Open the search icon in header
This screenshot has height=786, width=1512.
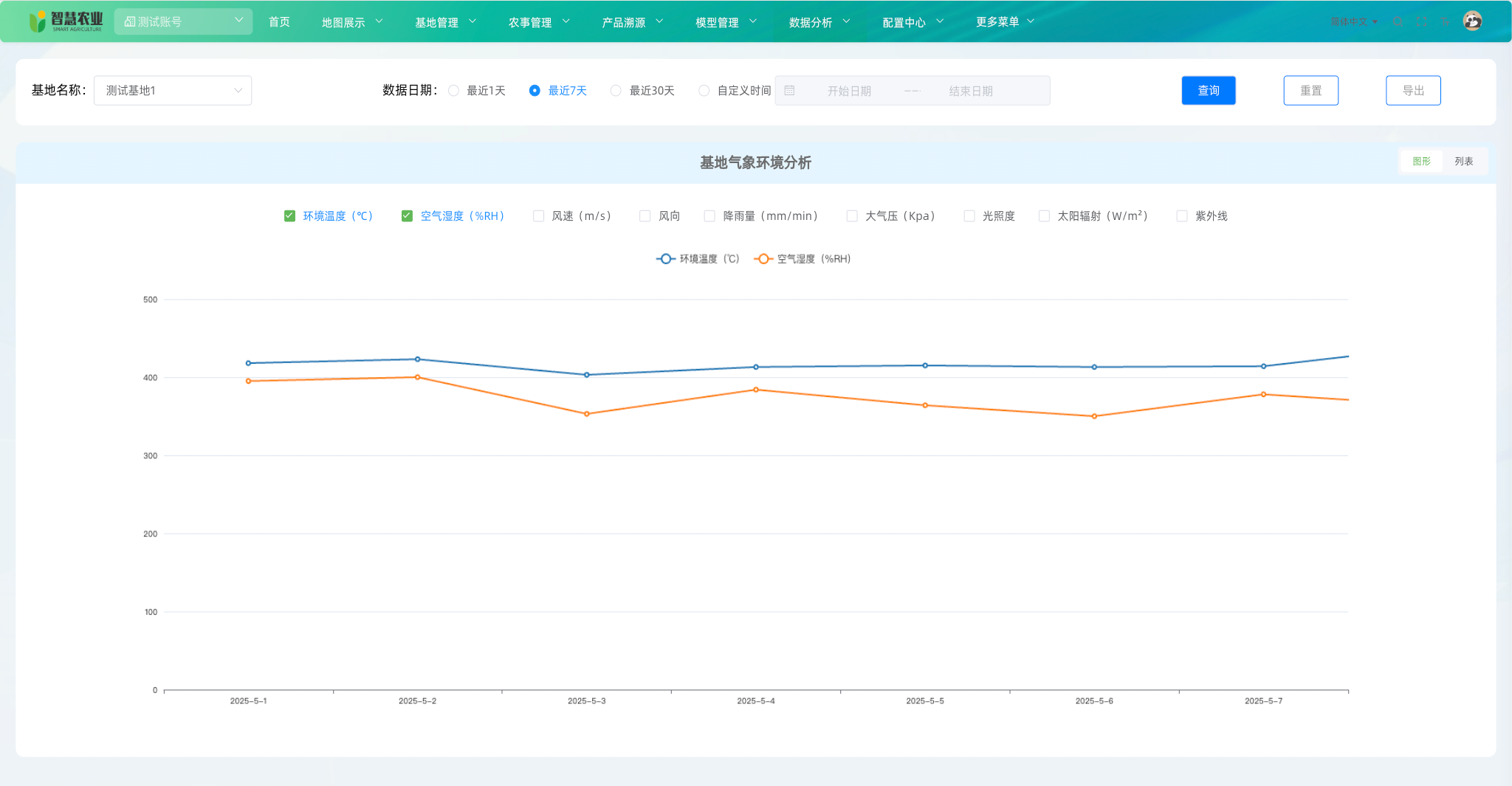pos(1398,21)
